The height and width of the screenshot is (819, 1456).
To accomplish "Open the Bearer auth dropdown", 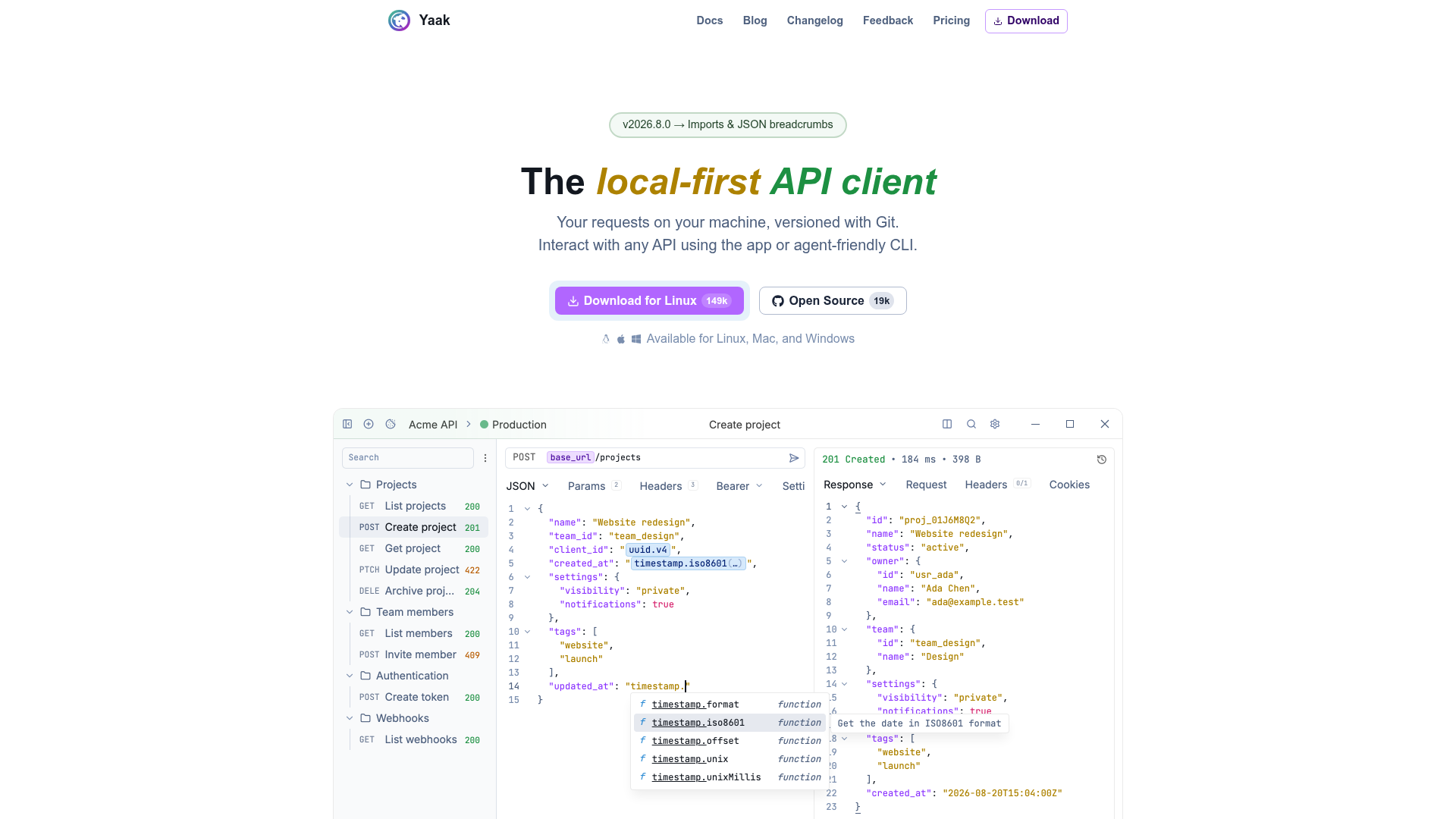I will point(739,486).
